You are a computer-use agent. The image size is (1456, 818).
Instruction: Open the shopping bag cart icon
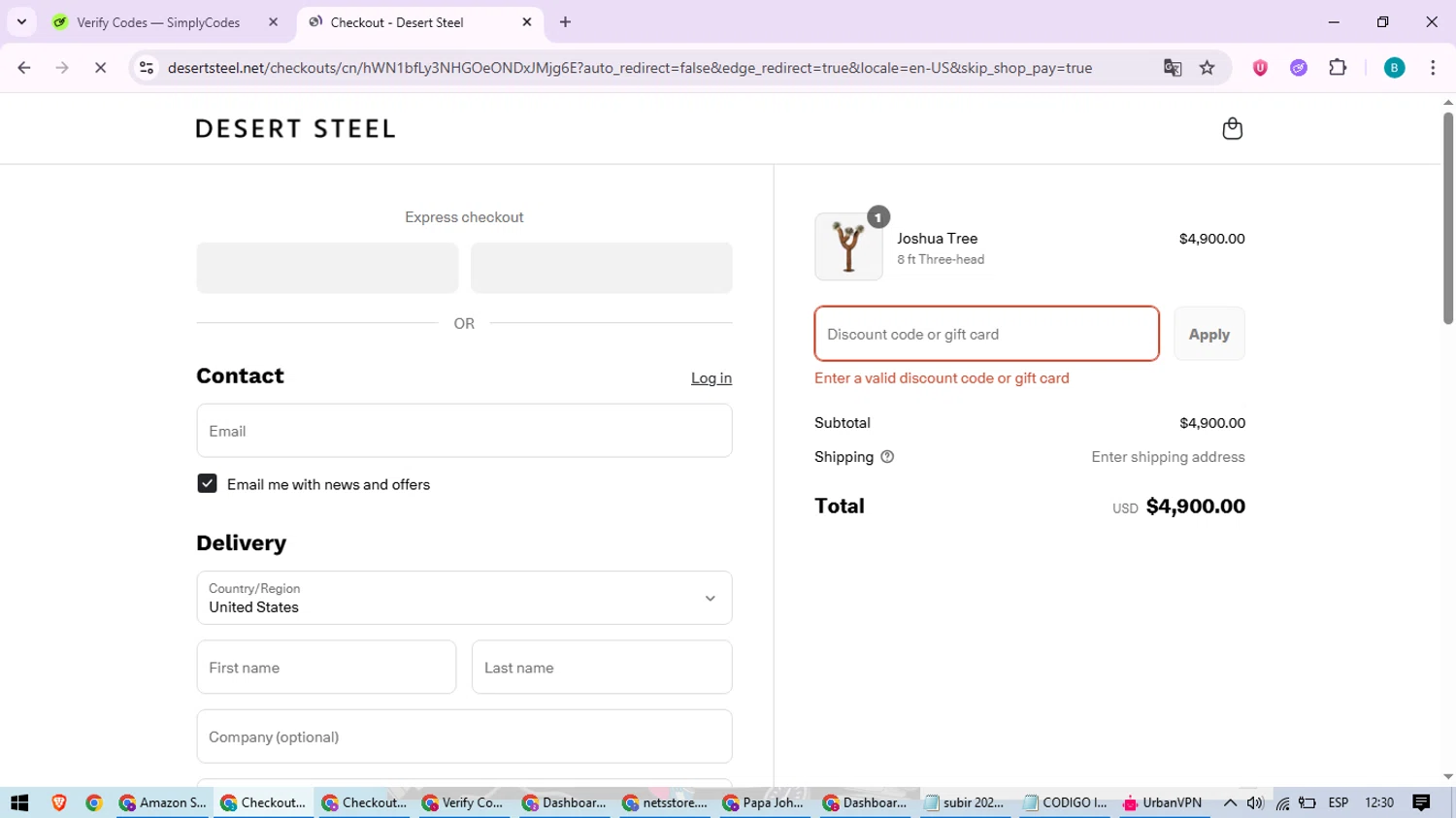click(1232, 128)
